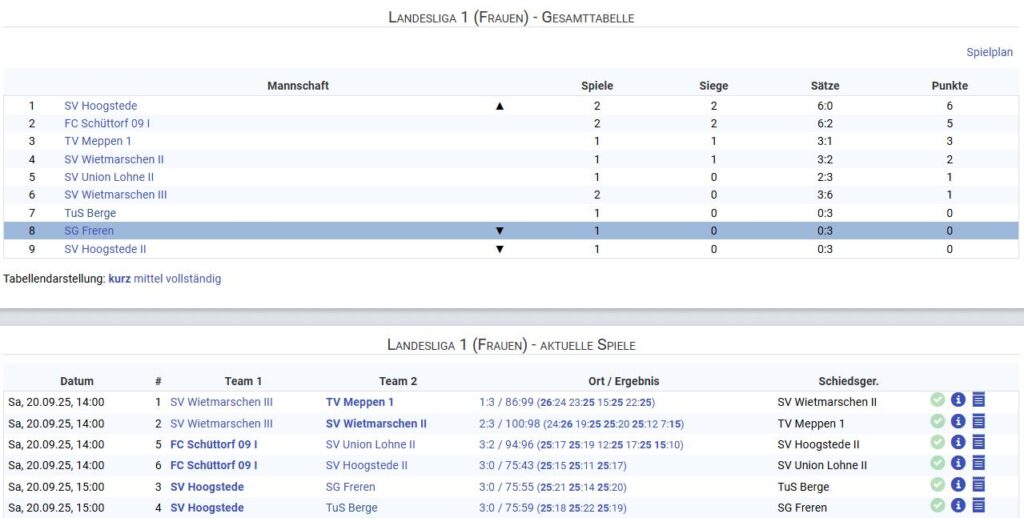Open the match report icon in the SV Hoogstede II referee row
This screenshot has height=518, width=1024.
point(979,444)
